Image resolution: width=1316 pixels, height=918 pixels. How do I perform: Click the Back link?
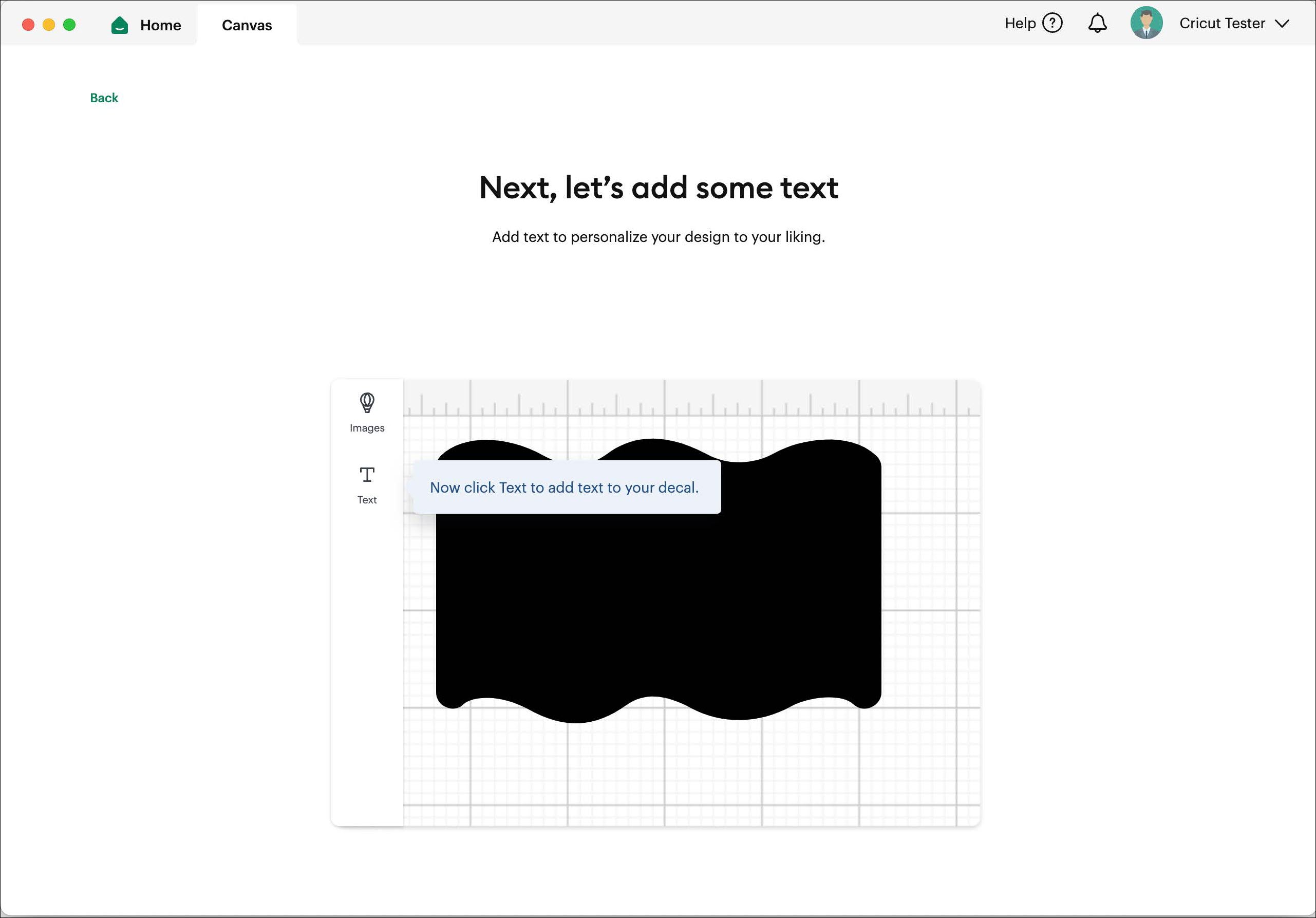pyautogui.click(x=104, y=98)
